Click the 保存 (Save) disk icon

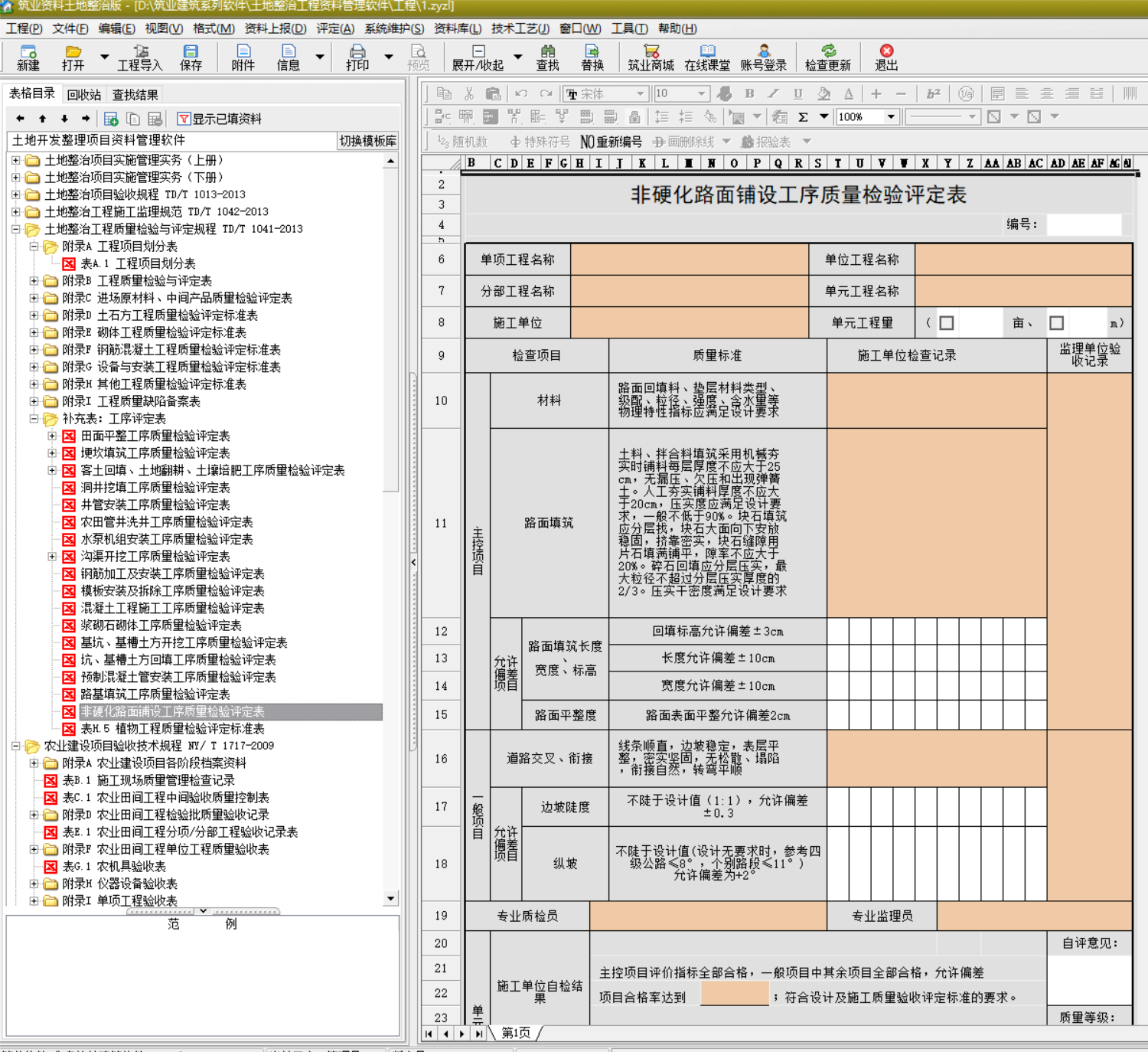coord(191,51)
